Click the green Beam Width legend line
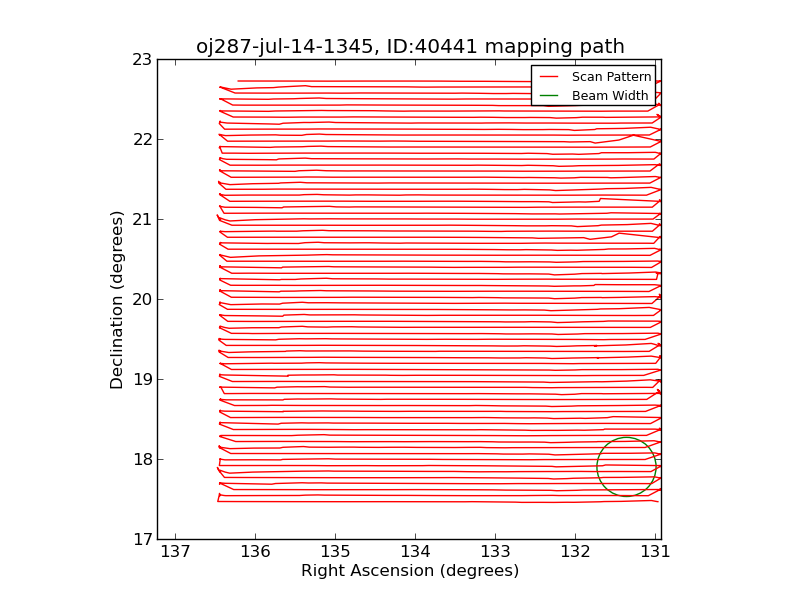The image size is (800, 600). pyautogui.click(x=549, y=96)
